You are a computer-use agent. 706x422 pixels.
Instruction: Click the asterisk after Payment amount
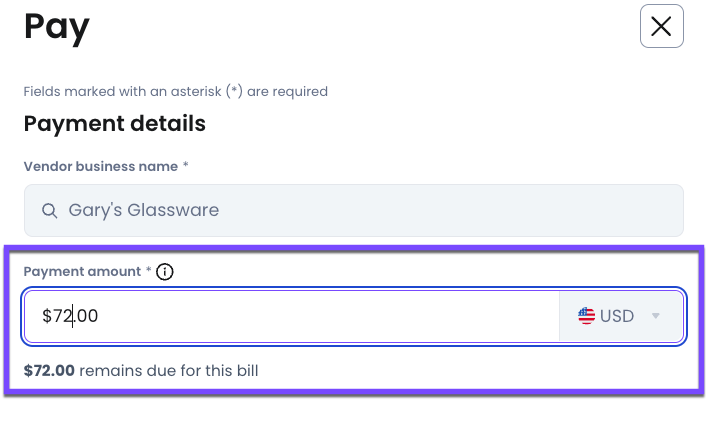tap(150, 271)
